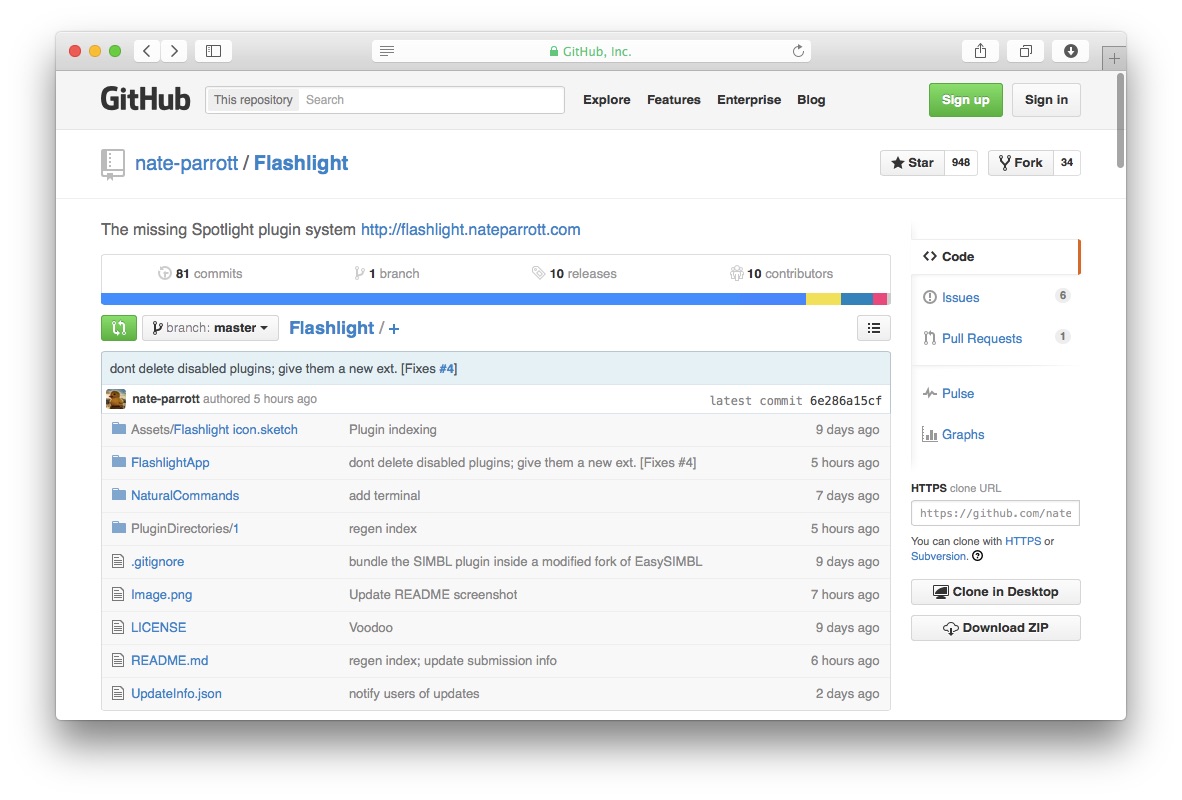The width and height of the screenshot is (1182, 800).
Task: Open the .gitignore file
Action: [158, 561]
